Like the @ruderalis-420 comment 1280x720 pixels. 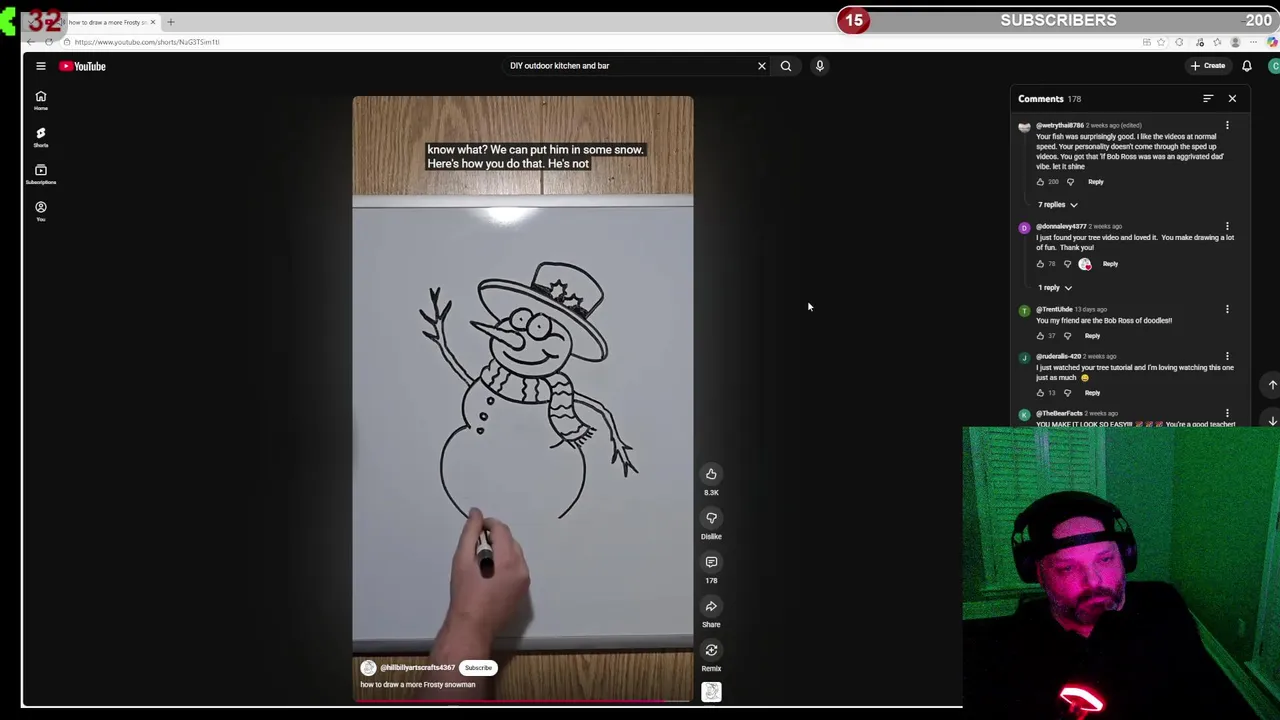(x=1040, y=393)
